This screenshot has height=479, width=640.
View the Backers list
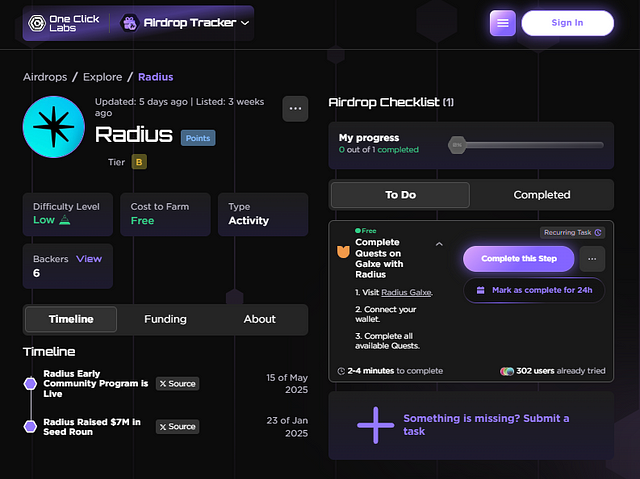coord(89,259)
